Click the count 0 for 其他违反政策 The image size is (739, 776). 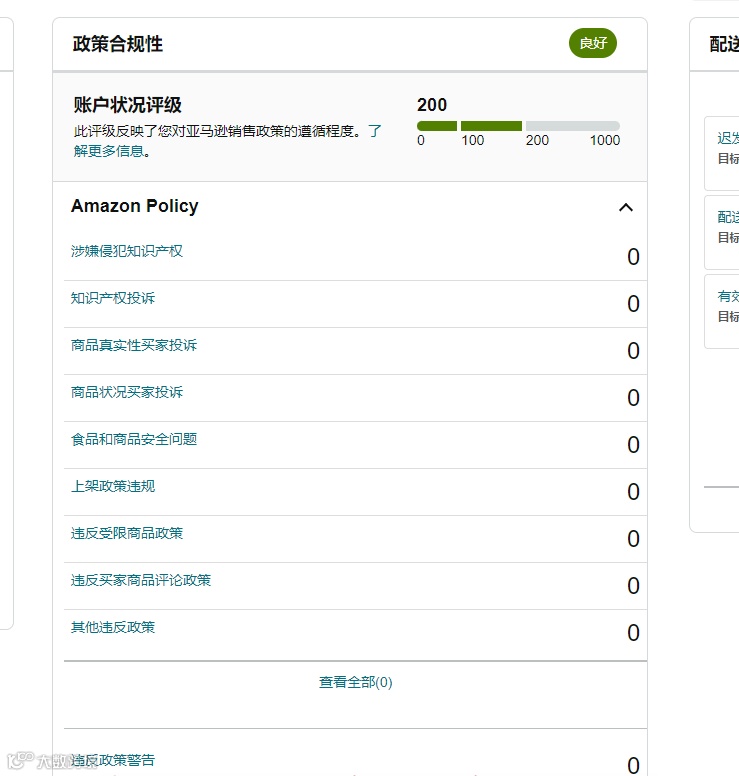(633, 633)
